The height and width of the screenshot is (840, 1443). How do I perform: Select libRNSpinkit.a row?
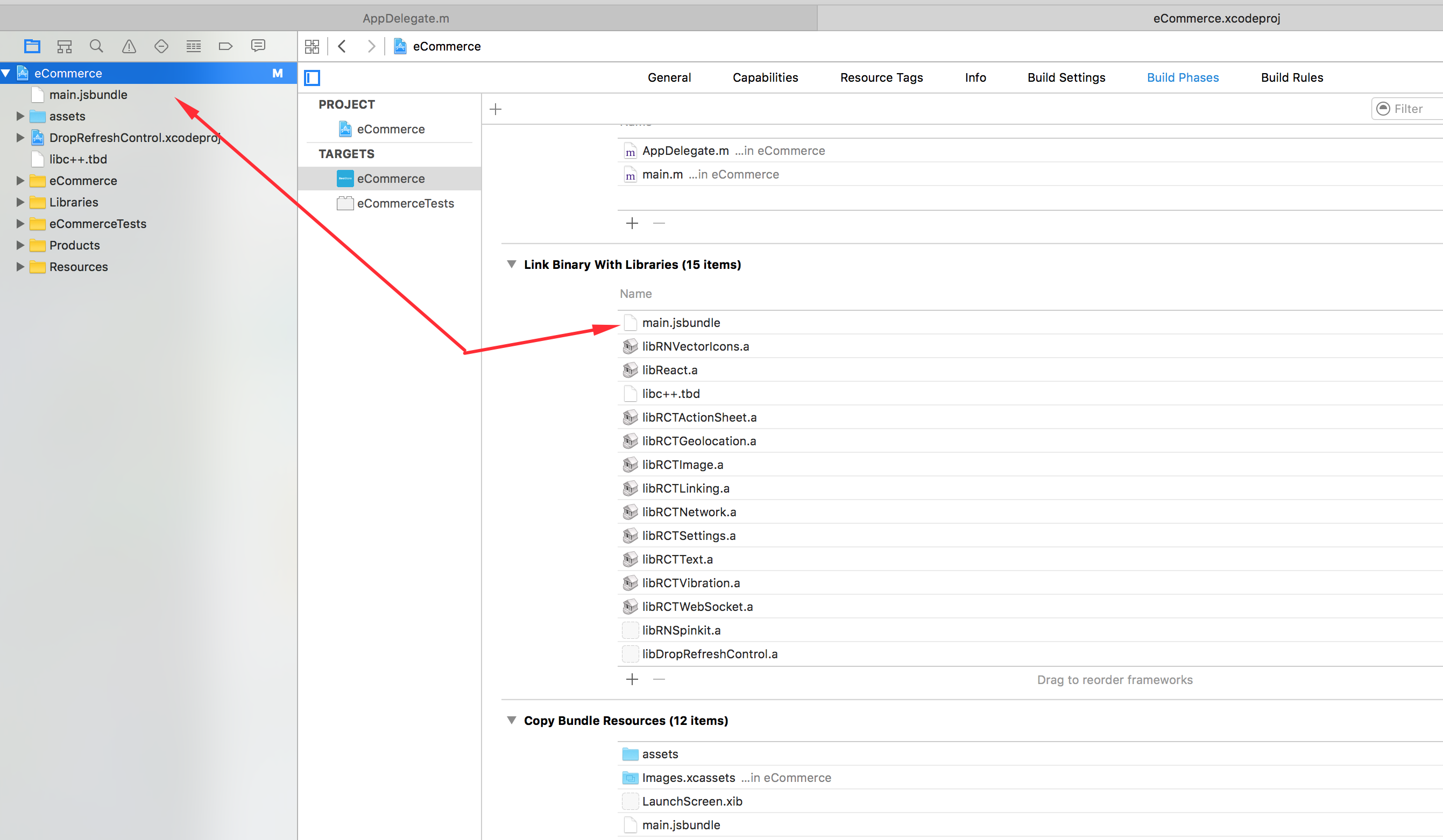pos(1030,630)
